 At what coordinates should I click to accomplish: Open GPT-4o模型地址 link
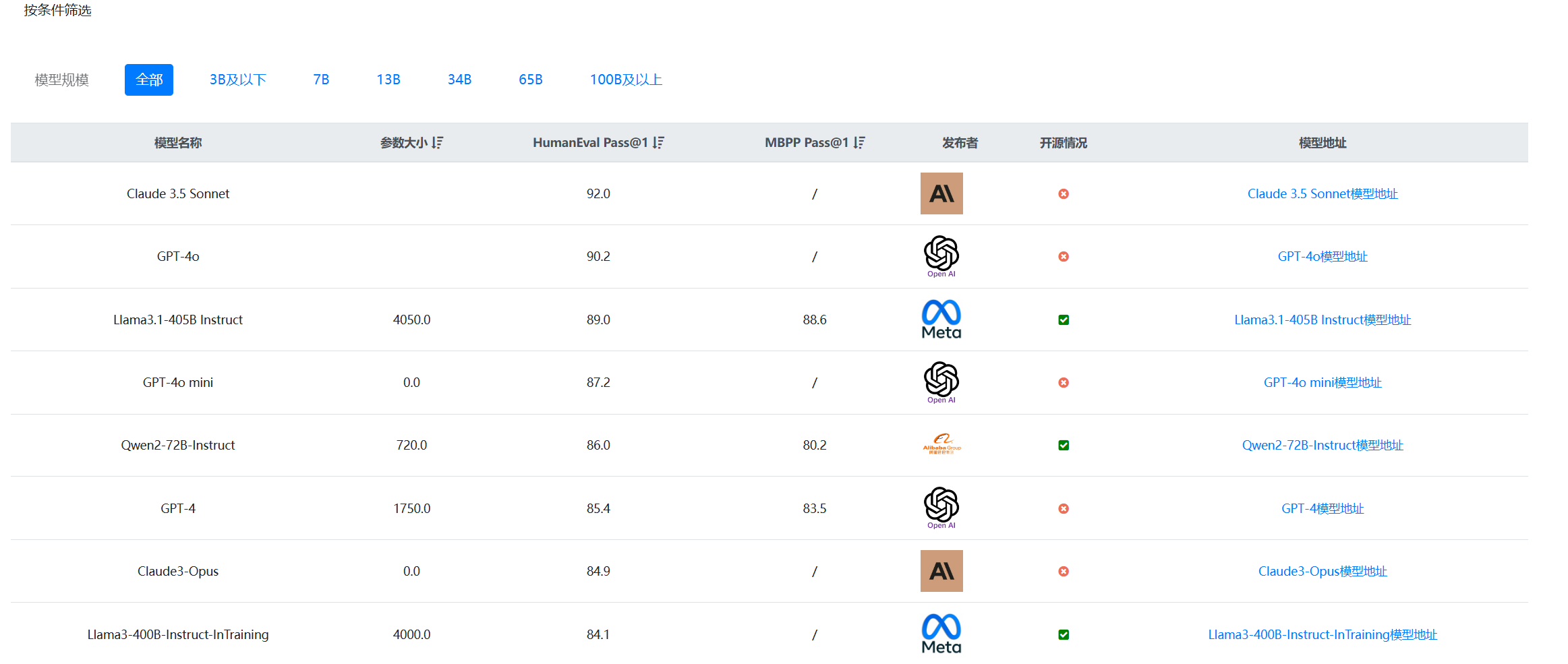coord(1323,256)
